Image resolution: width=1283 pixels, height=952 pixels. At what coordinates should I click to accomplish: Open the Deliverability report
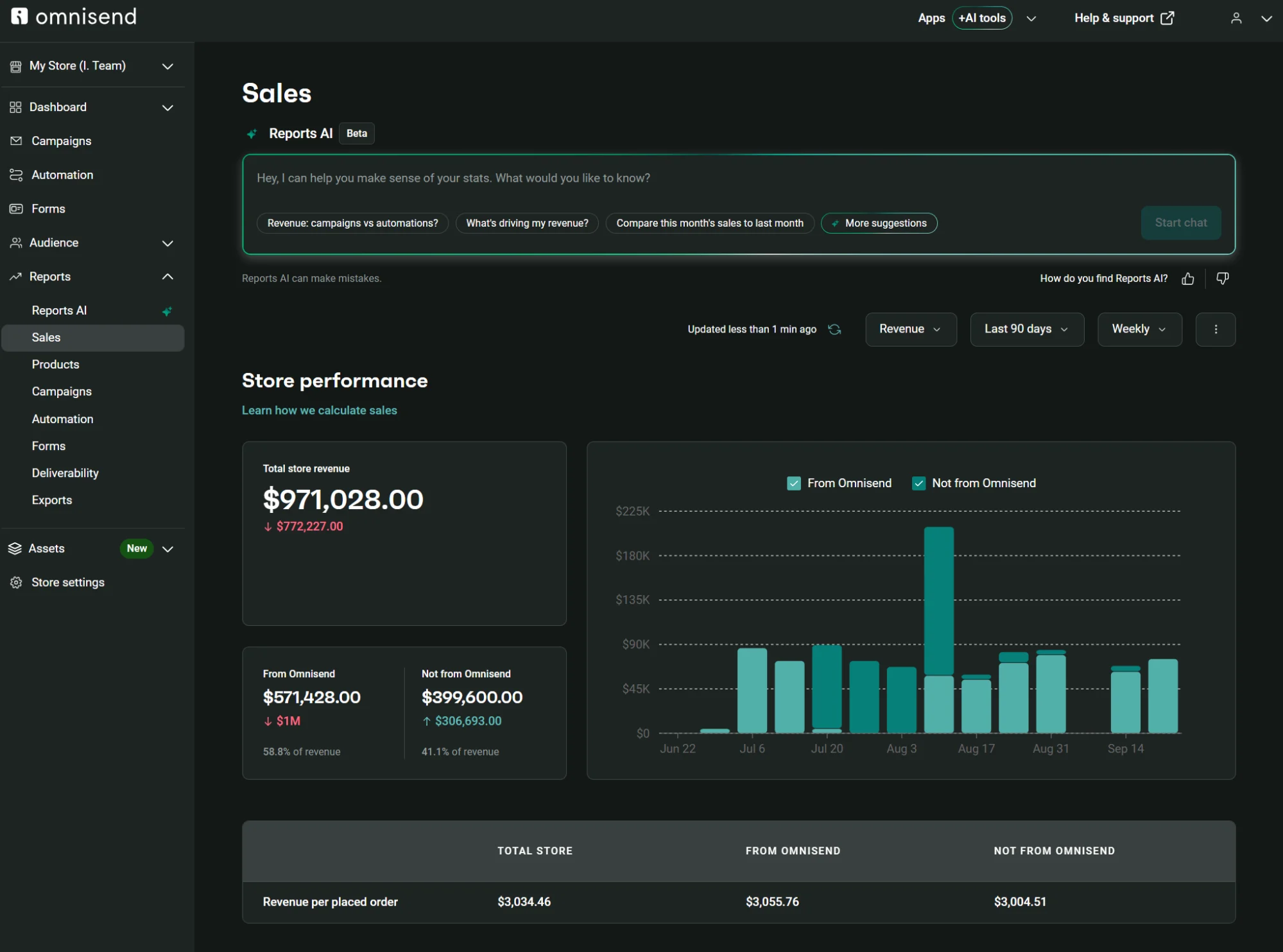click(65, 473)
